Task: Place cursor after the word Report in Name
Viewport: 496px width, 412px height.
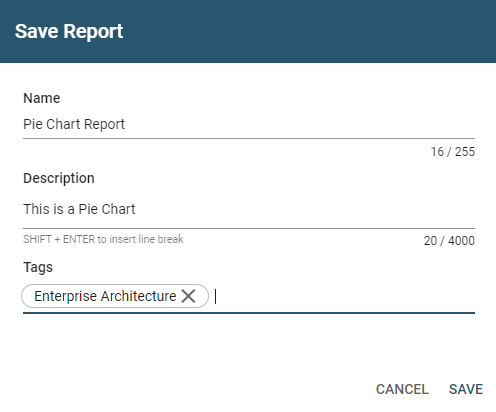Action: pyautogui.click(x=125, y=124)
